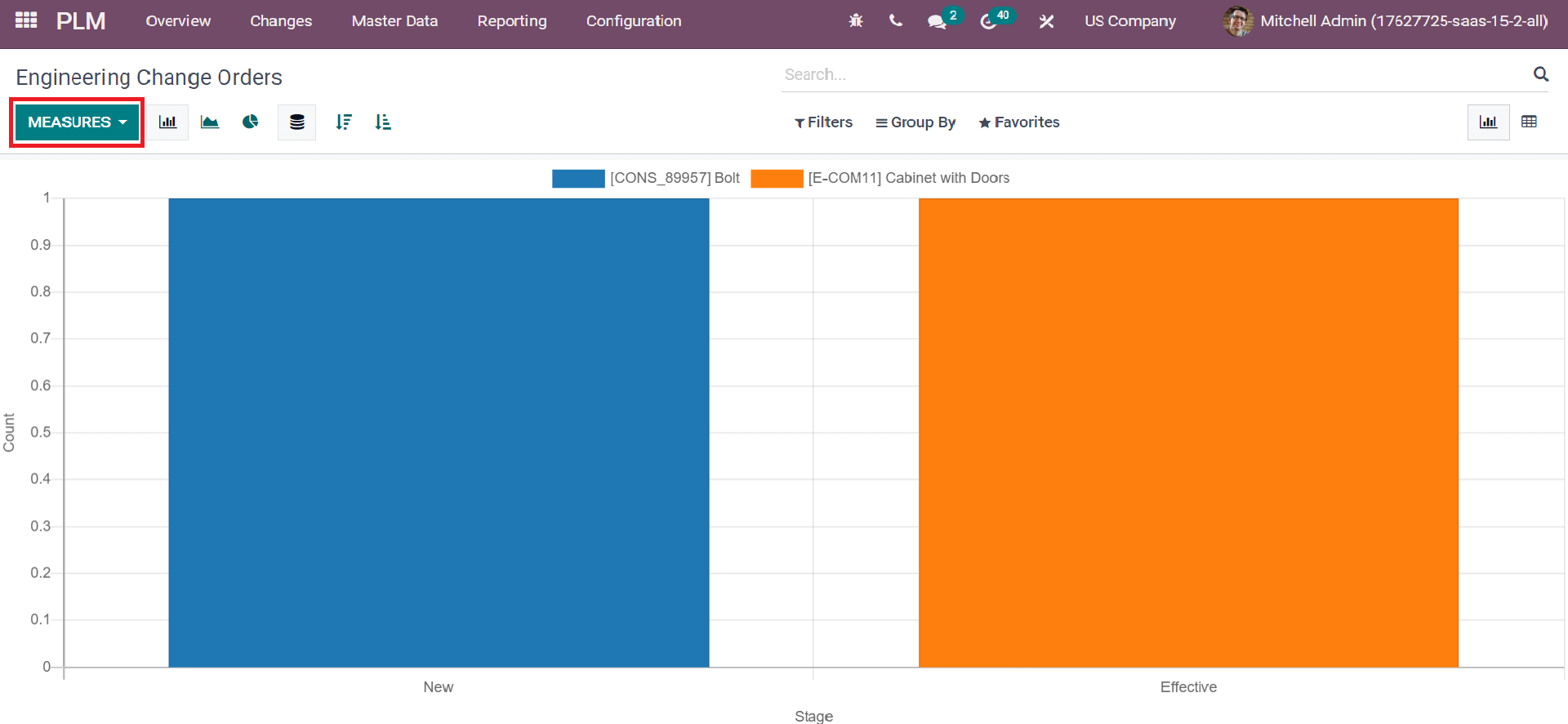
Task: Open the Favorites dropdown
Action: (x=1019, y=122)
